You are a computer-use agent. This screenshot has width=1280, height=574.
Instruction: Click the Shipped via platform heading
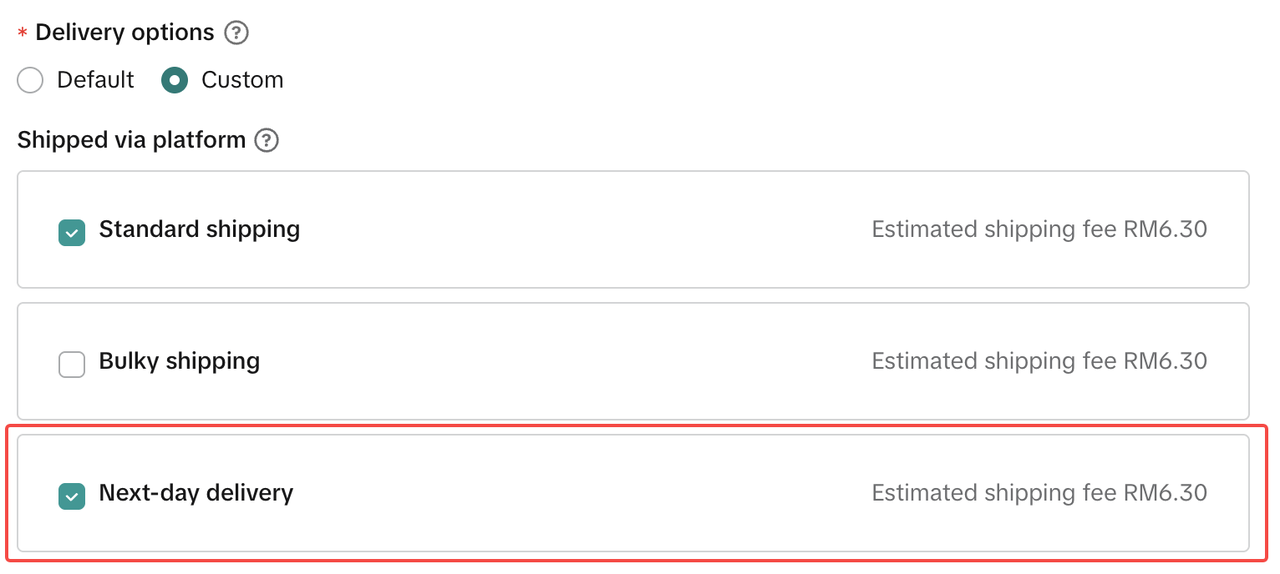[x=131, y=140]
